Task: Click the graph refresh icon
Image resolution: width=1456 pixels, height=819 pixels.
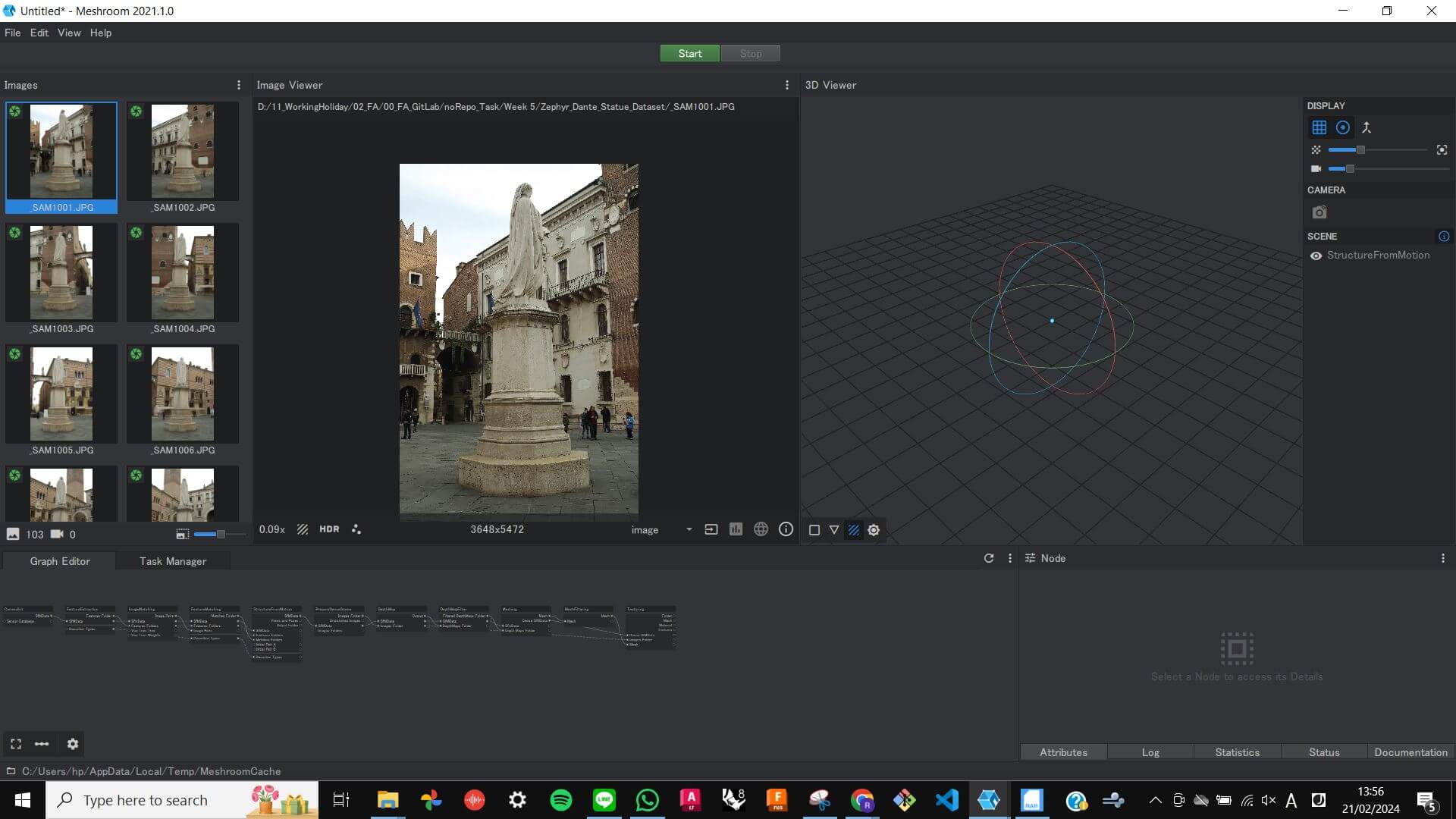Action: pyautogui.click(x=988, y=558)
